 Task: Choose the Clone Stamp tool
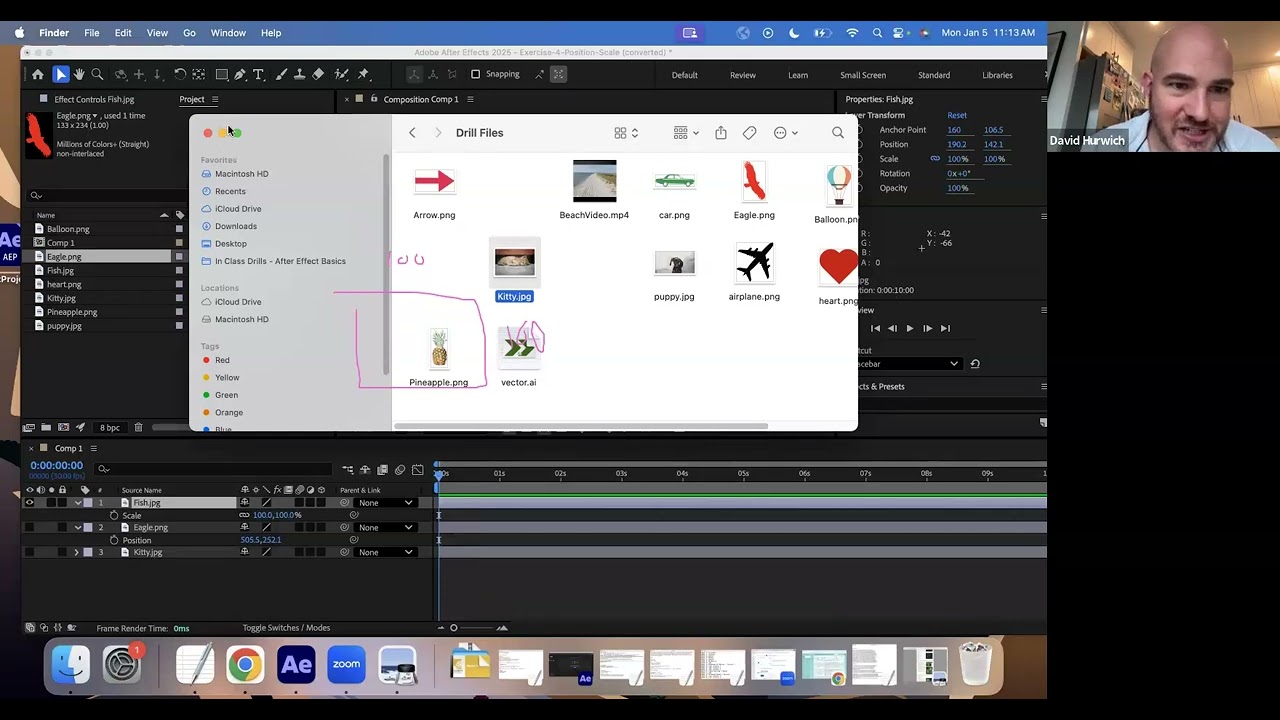coord(299,74)
